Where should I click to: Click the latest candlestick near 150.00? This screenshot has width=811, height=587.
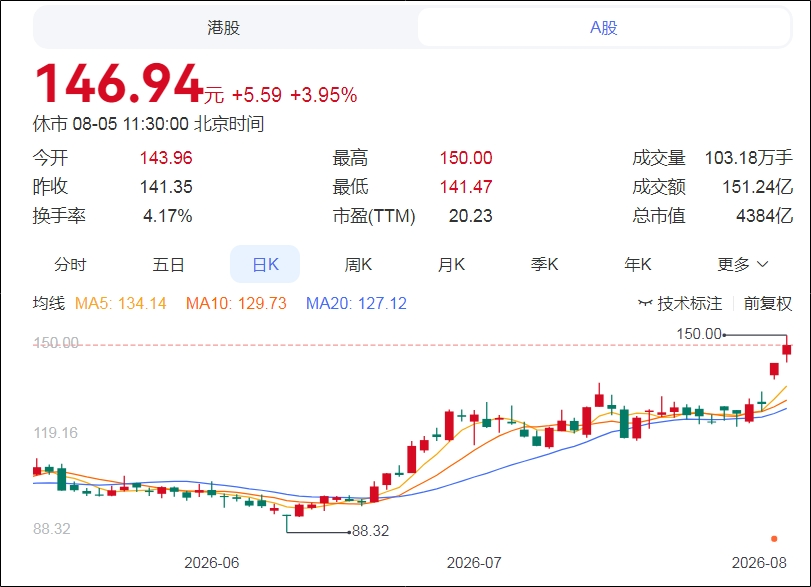tap(787, 350)
